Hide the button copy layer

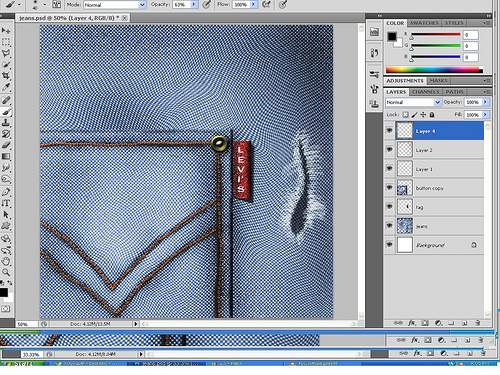pos(389,187)
